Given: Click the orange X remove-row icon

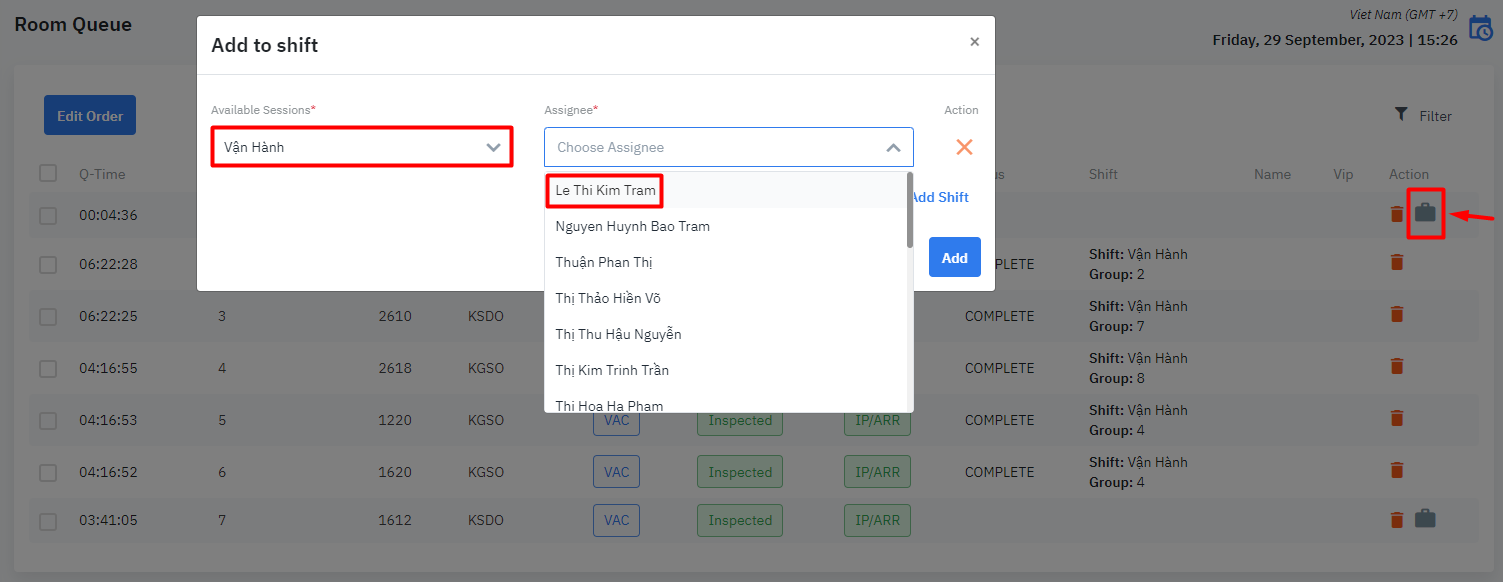Looking at the screenshot, I should pos(964,147).
